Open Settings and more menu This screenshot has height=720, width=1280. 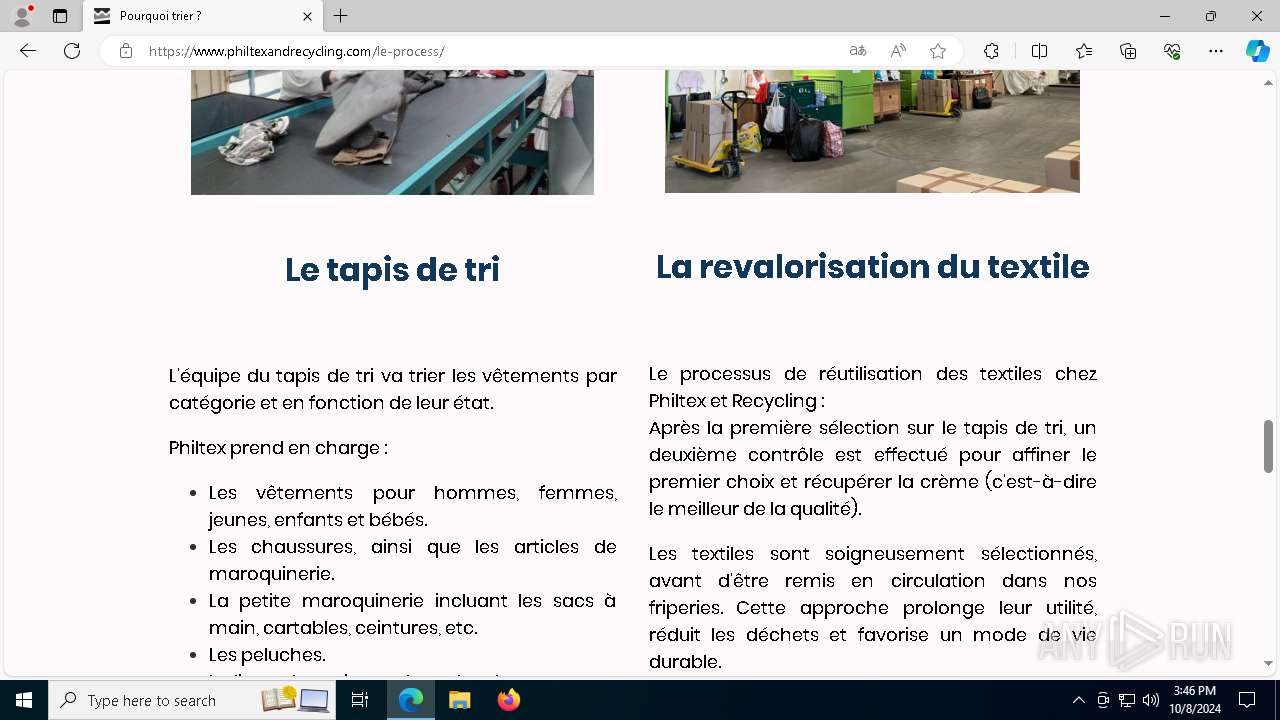pos(1216,51)
